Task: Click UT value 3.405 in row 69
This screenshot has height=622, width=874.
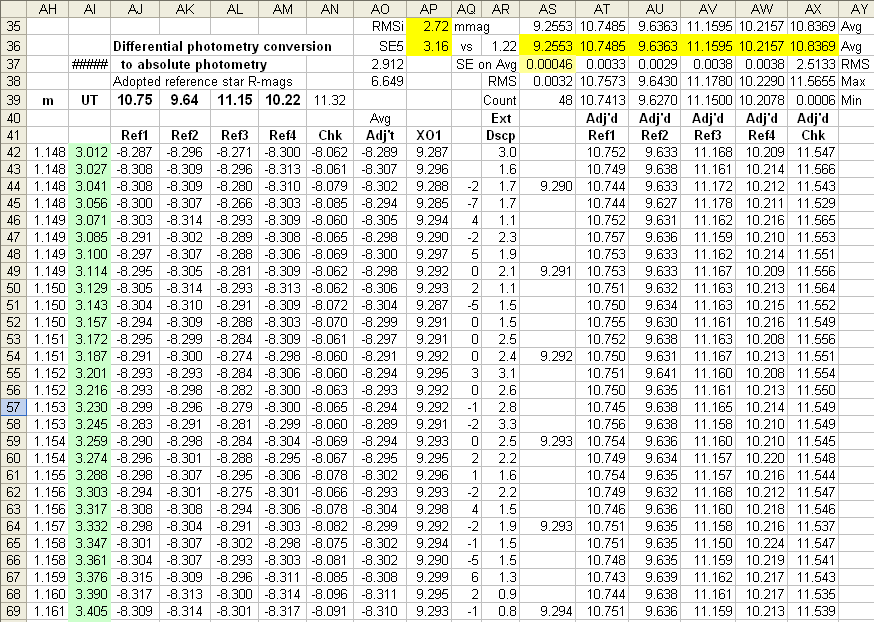Action: click(x=90, y=611)
